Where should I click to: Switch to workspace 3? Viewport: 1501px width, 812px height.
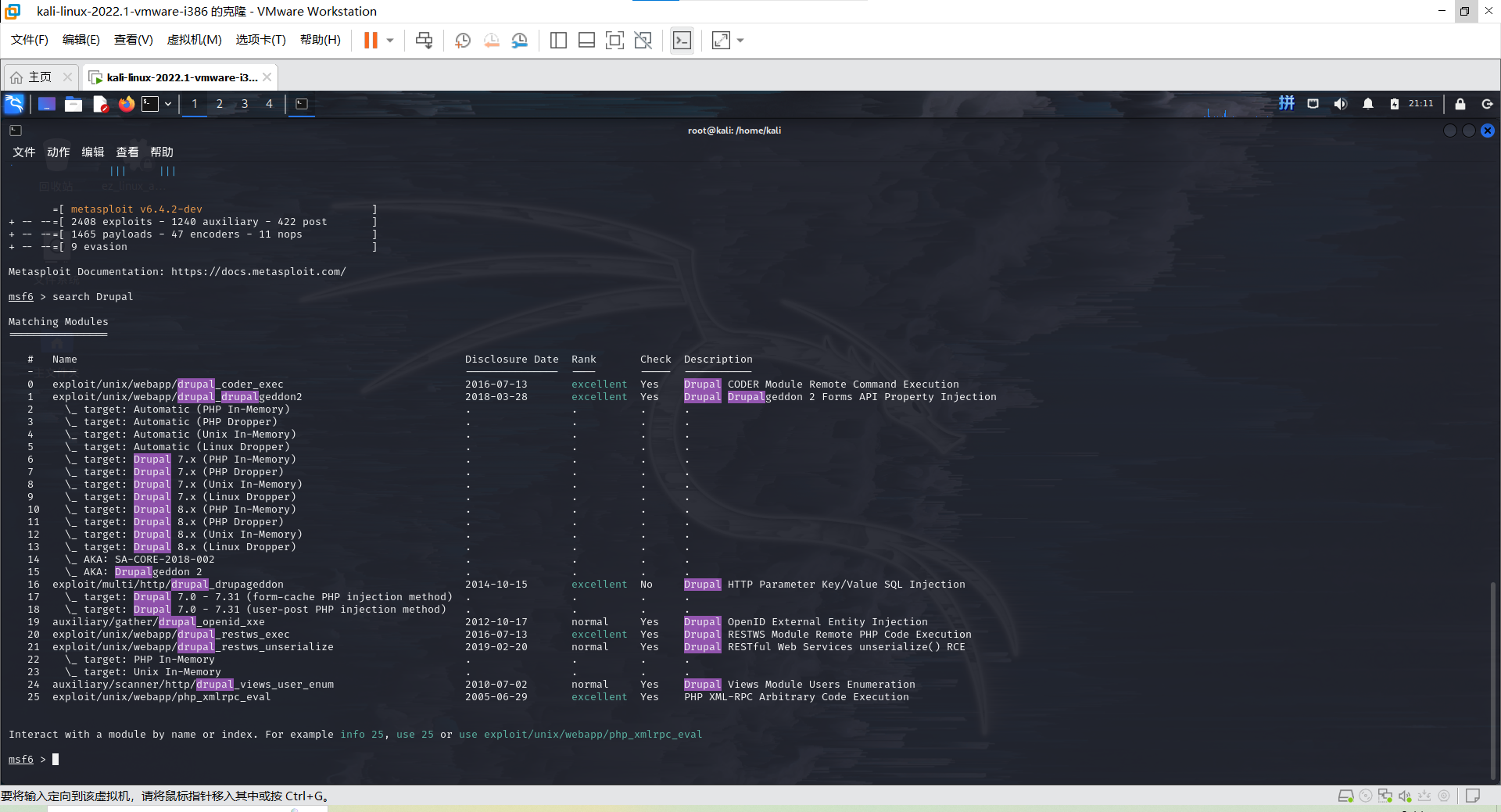(245, 104)
